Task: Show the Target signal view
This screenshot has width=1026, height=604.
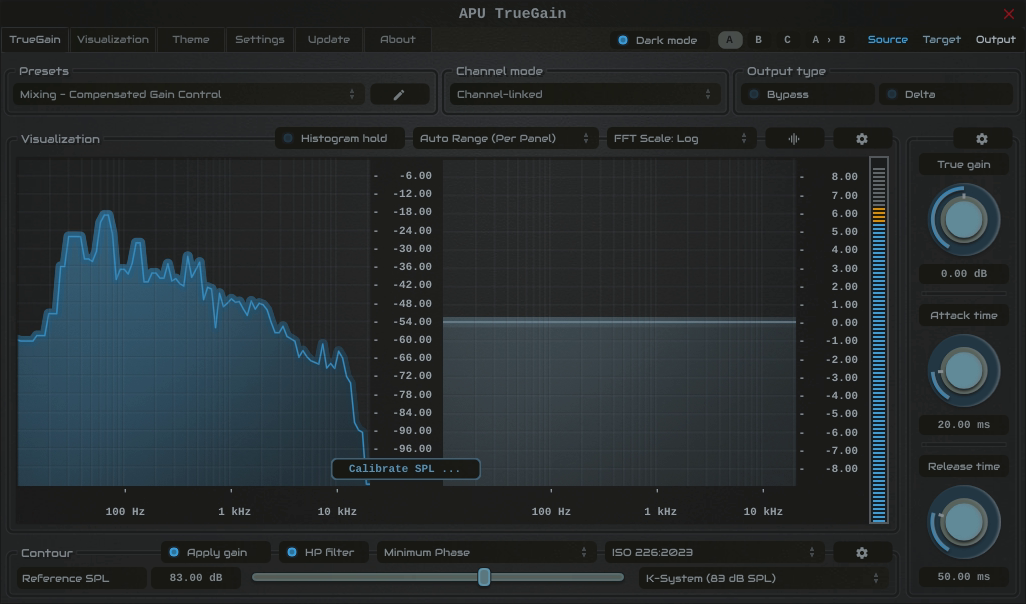Action: [x=942, y=40]
